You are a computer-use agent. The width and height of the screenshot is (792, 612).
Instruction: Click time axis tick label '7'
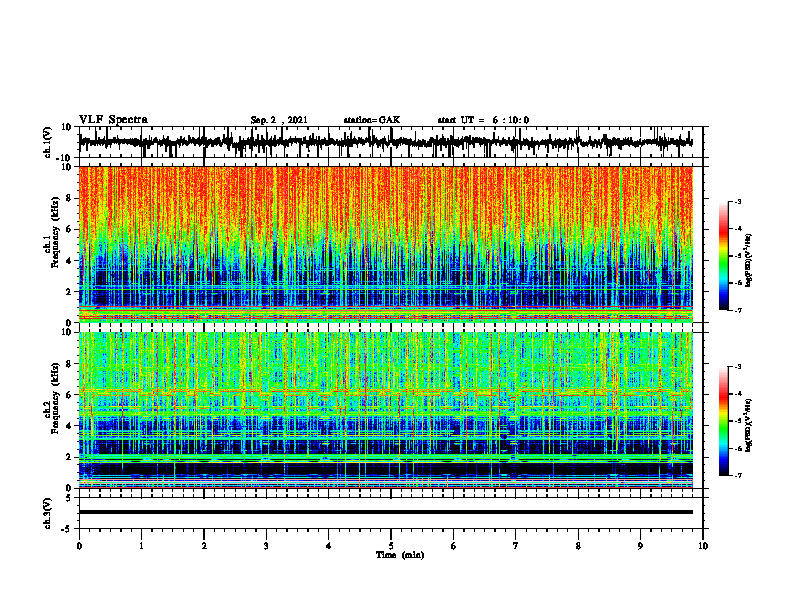[x=516, y=546]
